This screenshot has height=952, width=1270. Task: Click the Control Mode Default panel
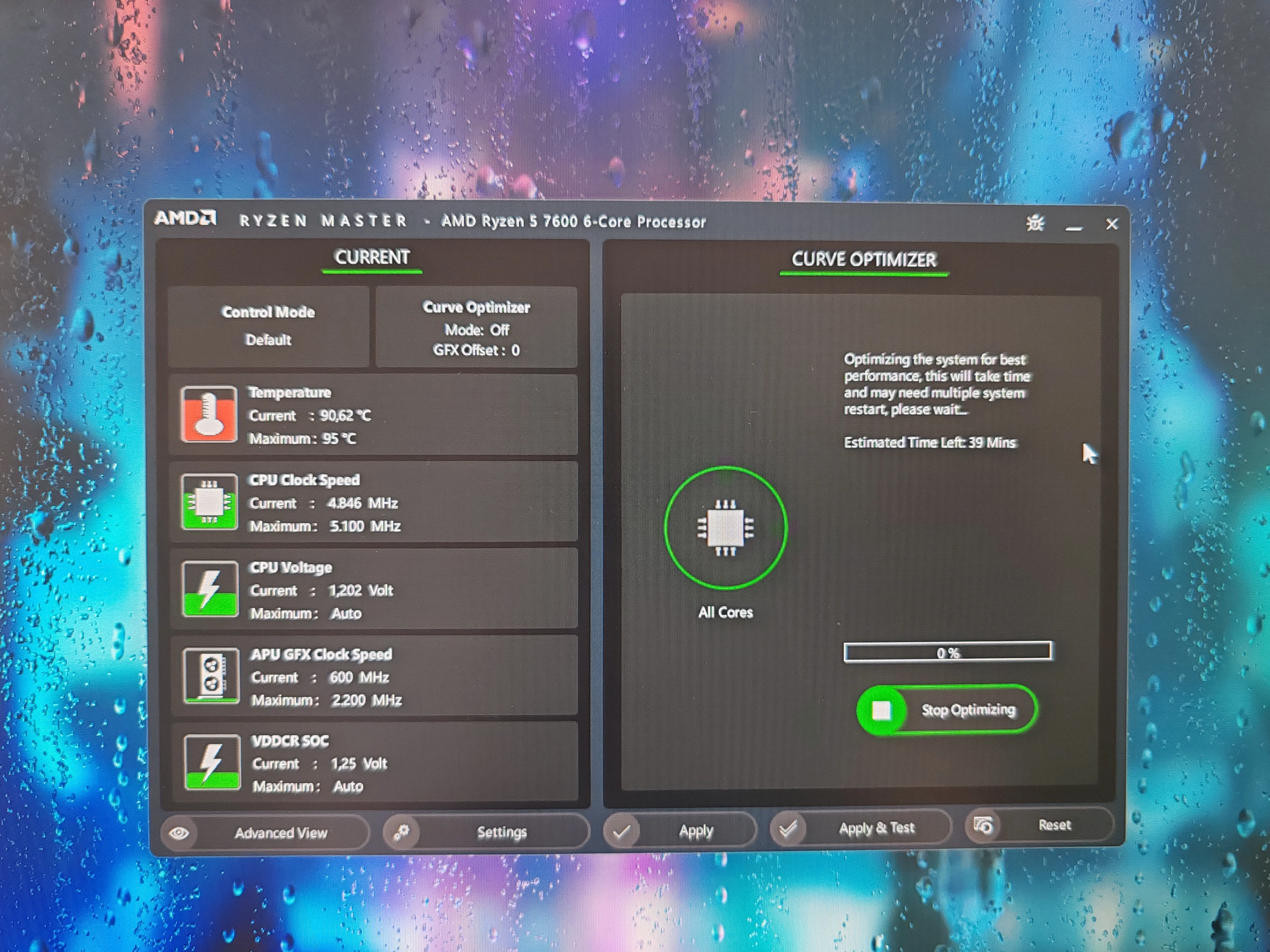point(268,326)
